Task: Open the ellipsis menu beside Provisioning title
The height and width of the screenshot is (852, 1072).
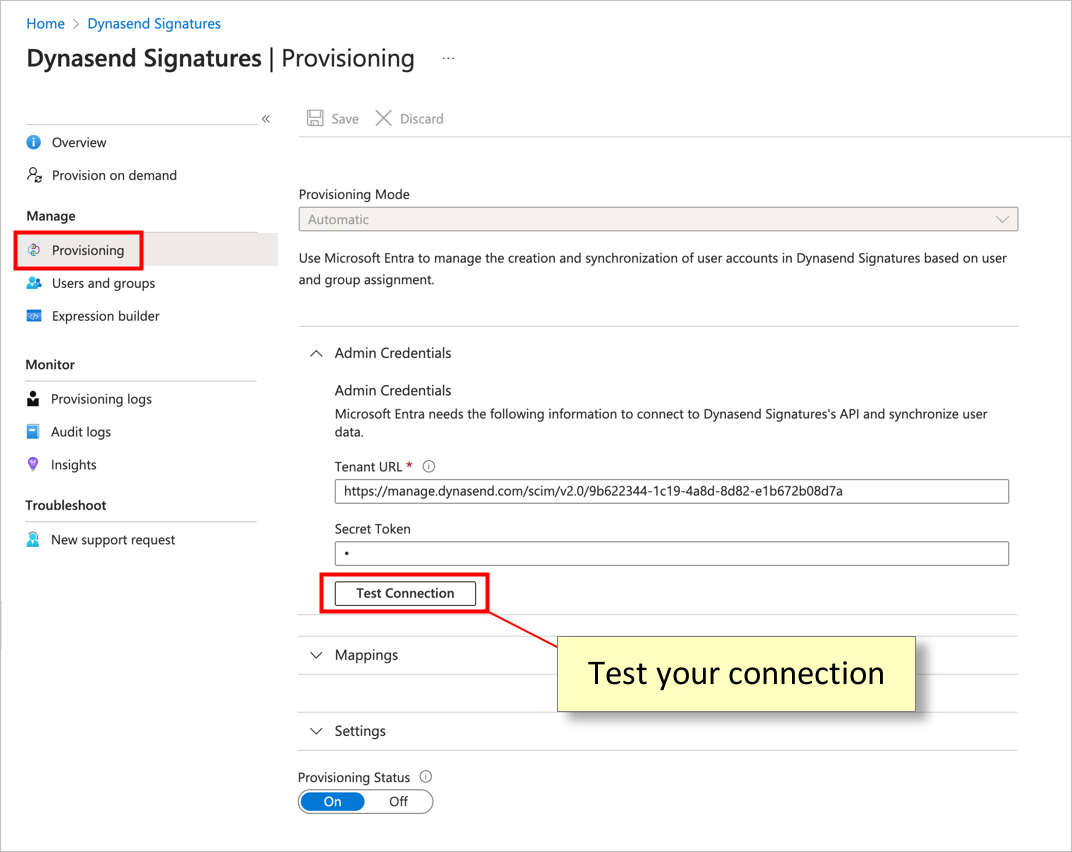Action: [x=448, y=57]
